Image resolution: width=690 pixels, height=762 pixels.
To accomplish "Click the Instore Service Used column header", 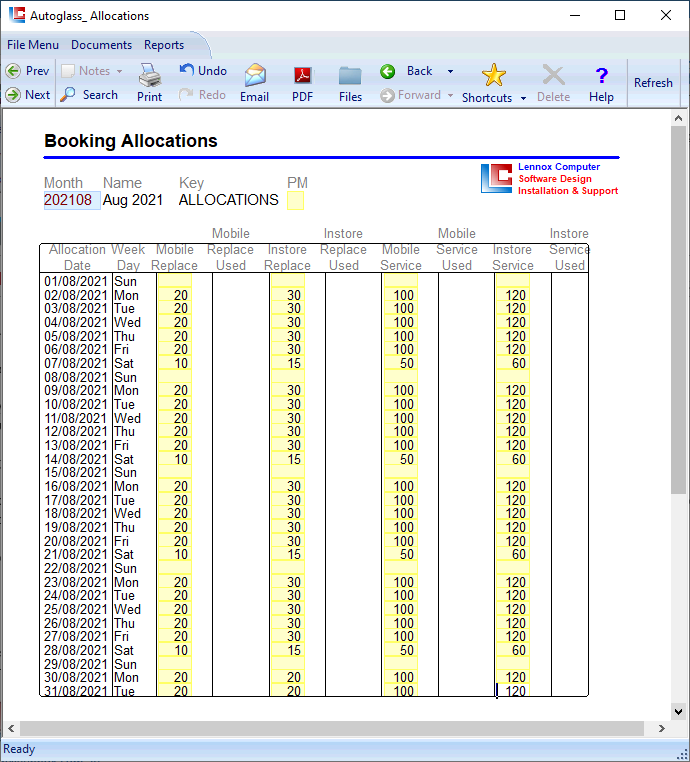I will (x=569, y=249).
